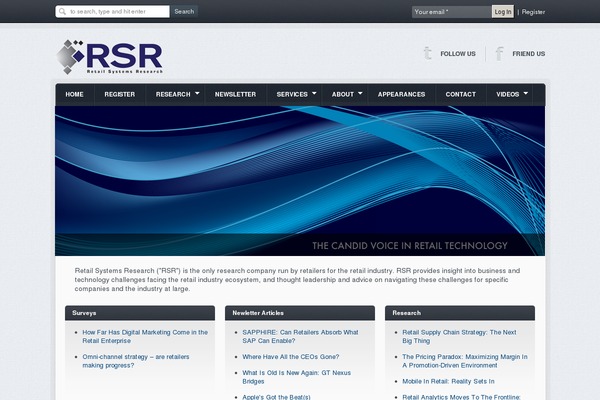Click the magnifier icon in search box
The image size is (600, 400).
coord(62,11)
